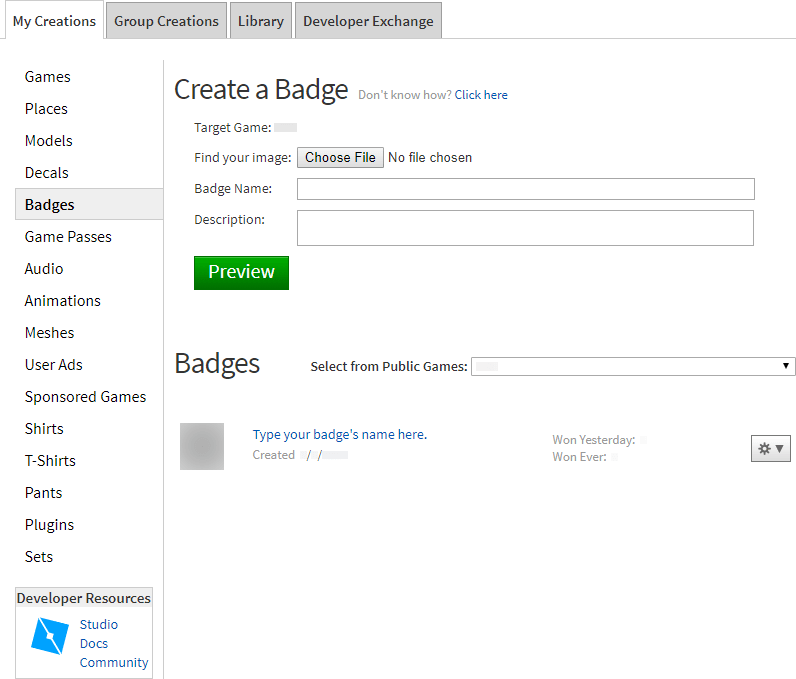This screenshot has height=679, width=796.
Task: Open the Docs developer resource link
Action: tap(94, 643)
